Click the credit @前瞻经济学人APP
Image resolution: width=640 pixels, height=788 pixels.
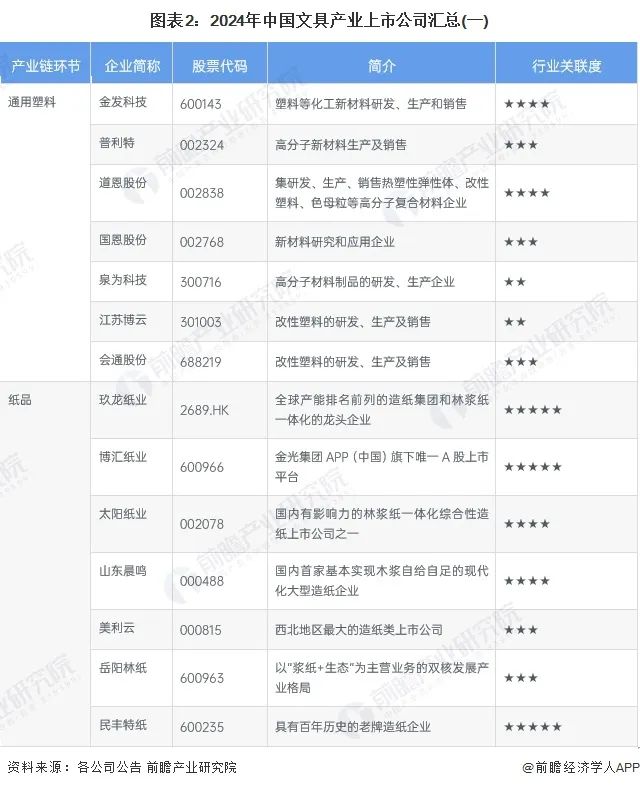580,767
